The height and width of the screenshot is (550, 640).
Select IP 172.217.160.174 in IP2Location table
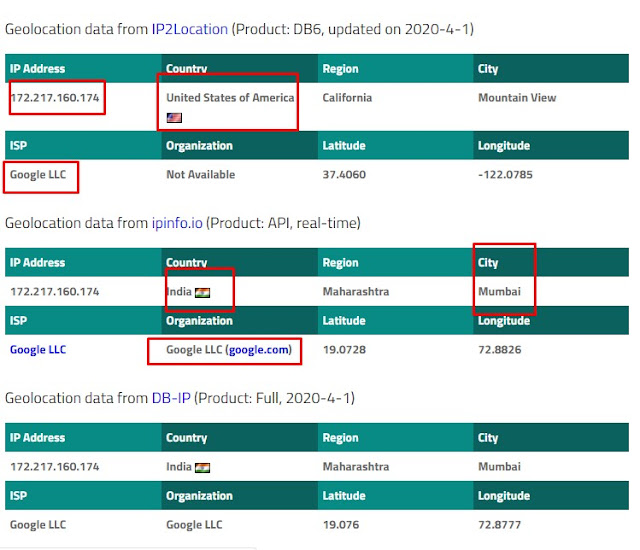[x=55, y=98]
